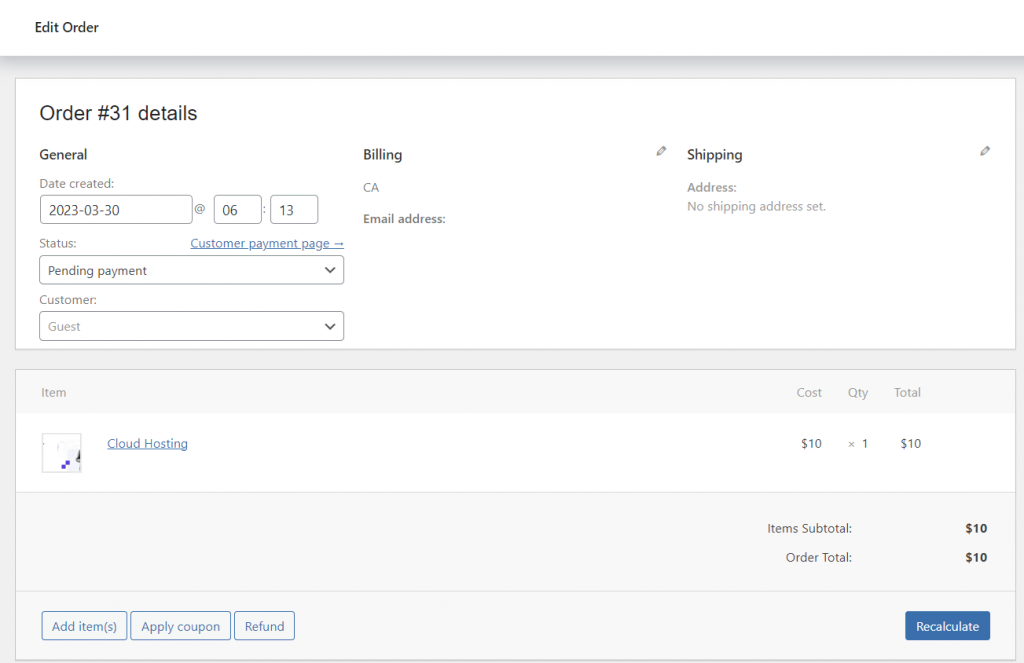Click the Shipping section heading
Screen dimensions: 1024x663
coord(714,155)
